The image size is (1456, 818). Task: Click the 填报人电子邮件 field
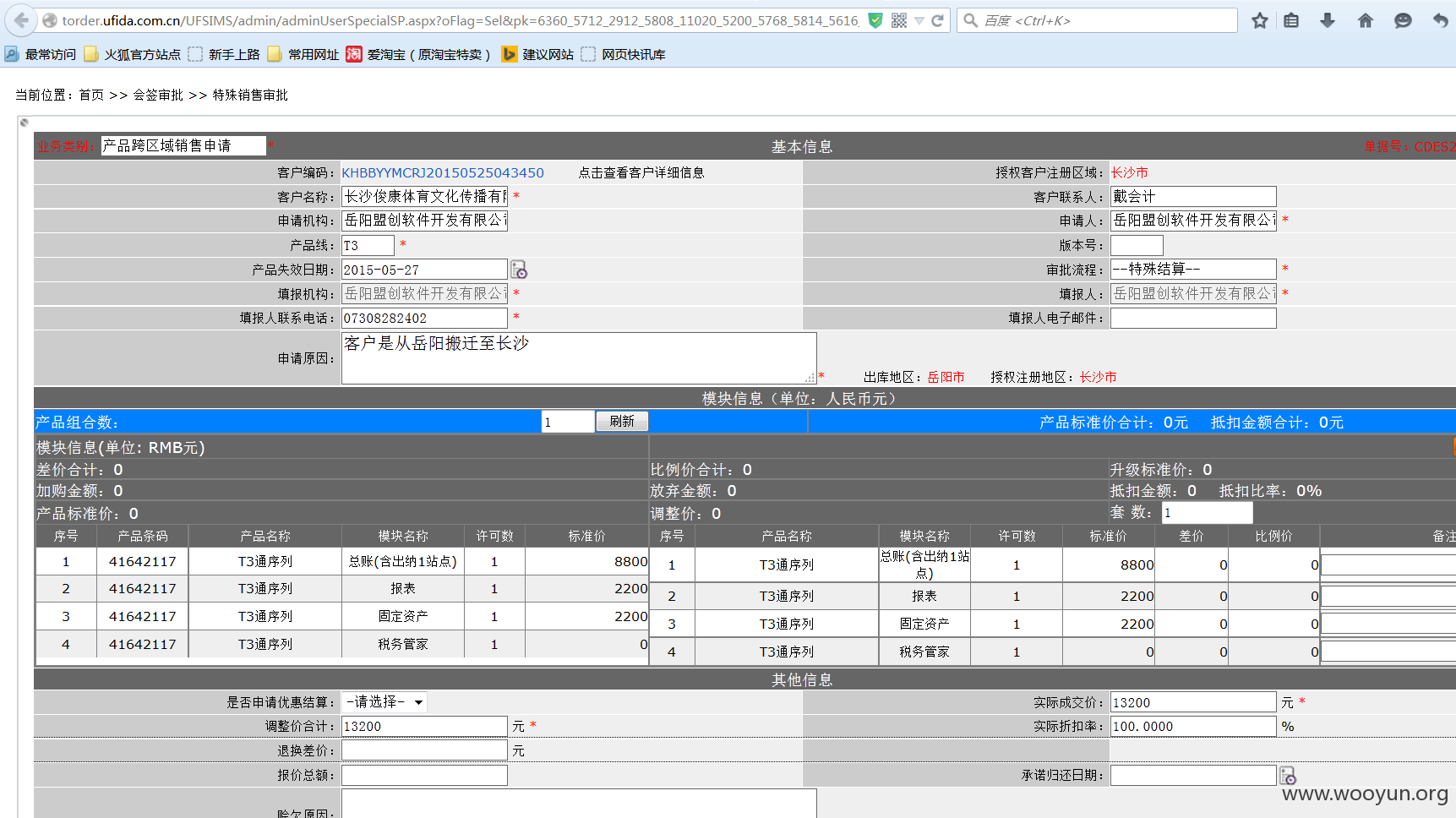click(1193, 318)
